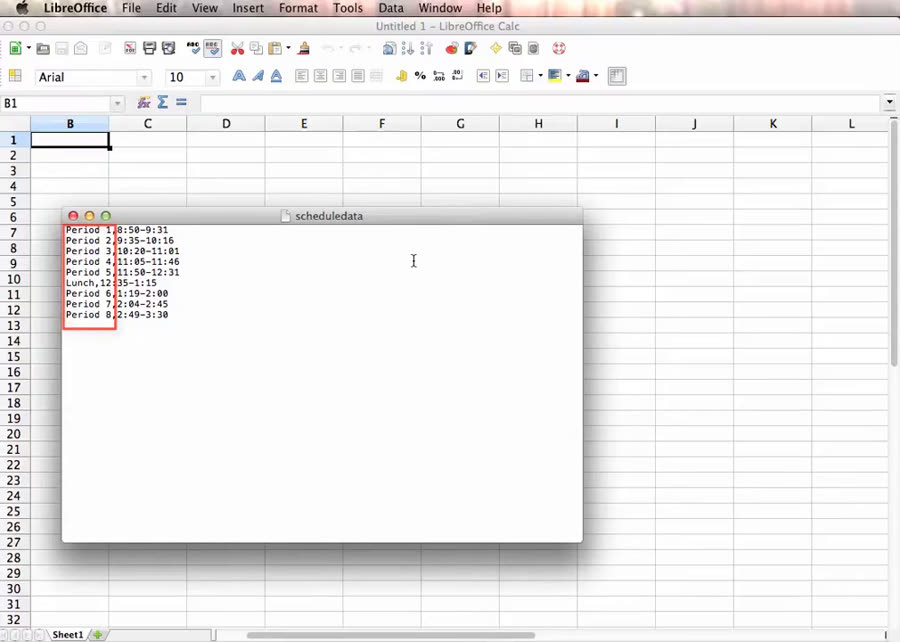Click the Export as PDF icon

coord(130,48)
